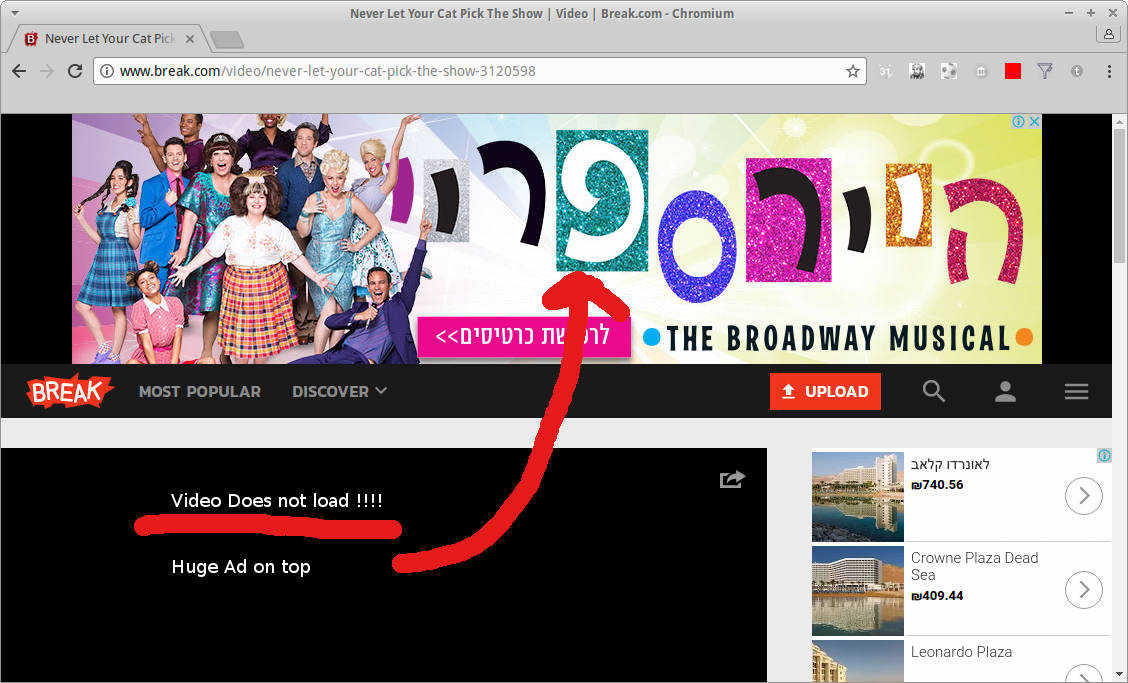
Task: Click the extension icon left of the bank-building icon
Action: (949, 71)
